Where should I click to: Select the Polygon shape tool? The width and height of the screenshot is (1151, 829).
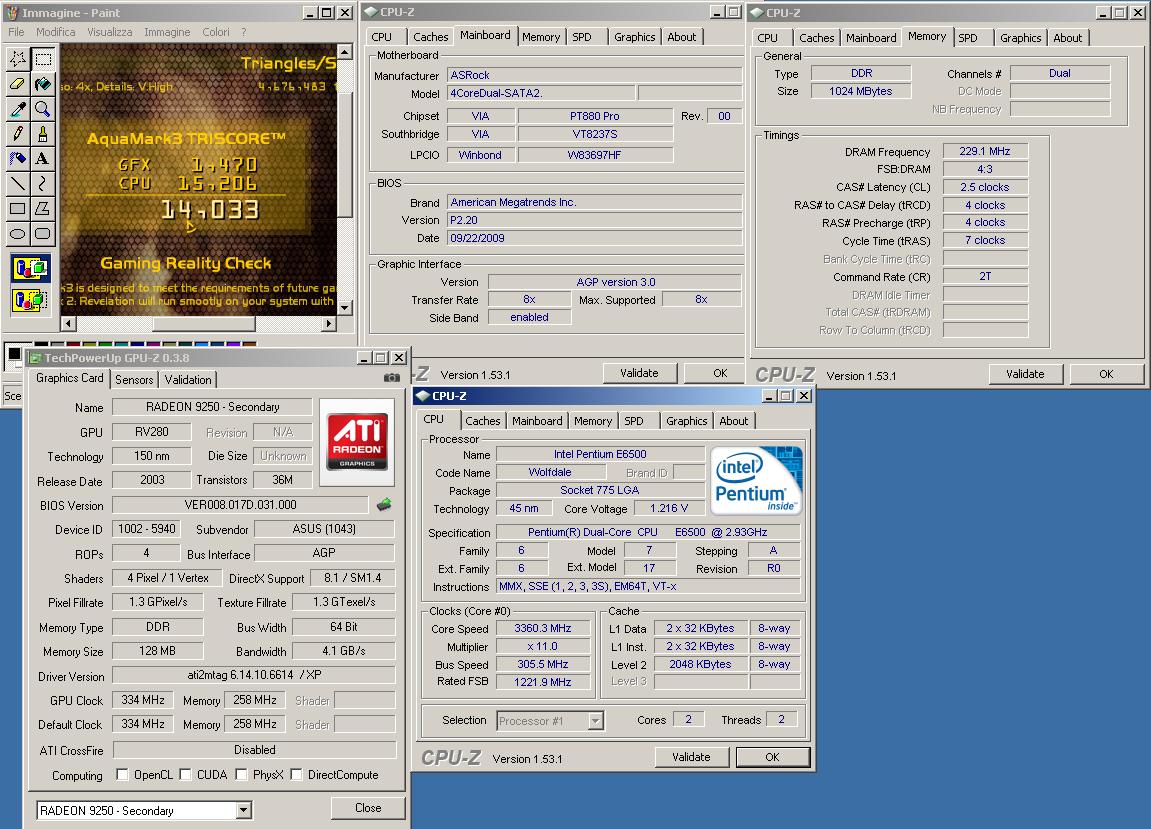click(43, 209)
